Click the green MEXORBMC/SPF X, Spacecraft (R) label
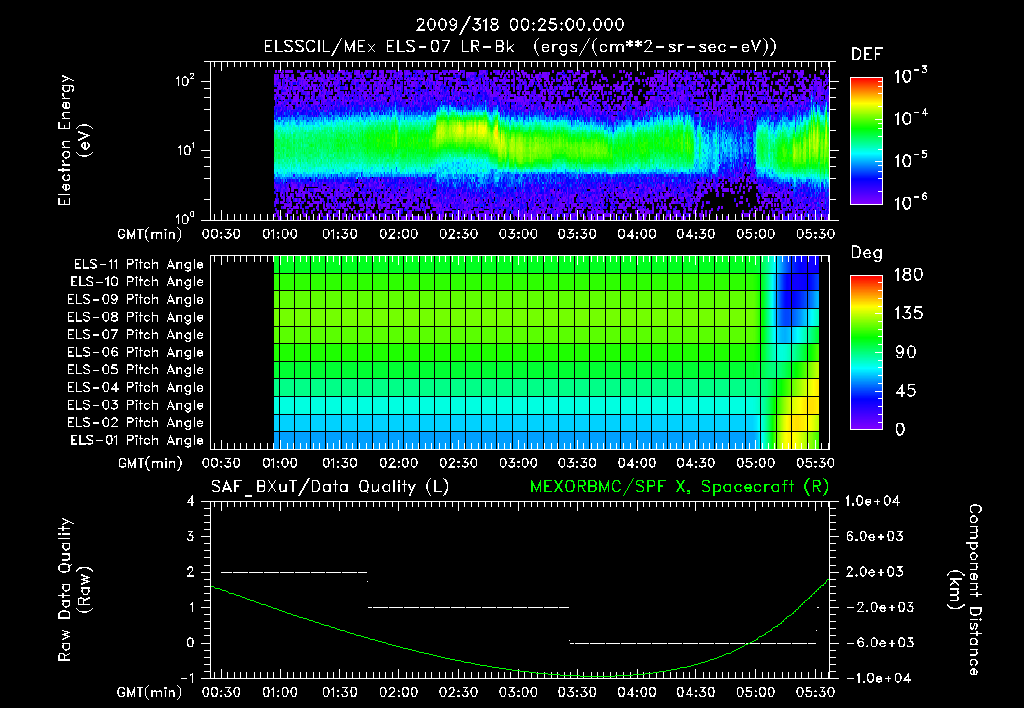The width and height of the screenshot is (1024, 708). (x=679, y=487)
